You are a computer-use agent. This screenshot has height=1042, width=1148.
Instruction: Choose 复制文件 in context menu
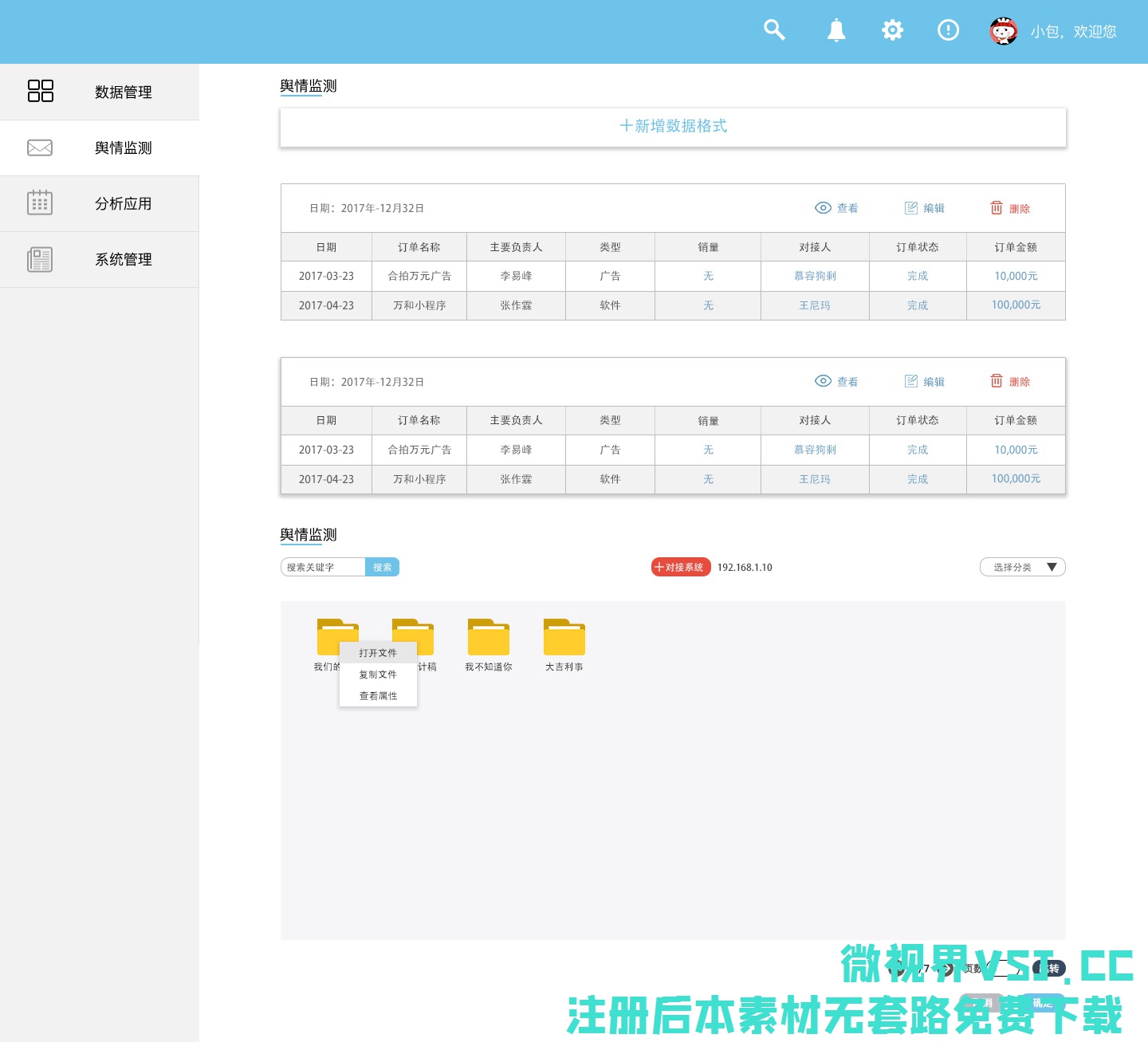(378, 674)
